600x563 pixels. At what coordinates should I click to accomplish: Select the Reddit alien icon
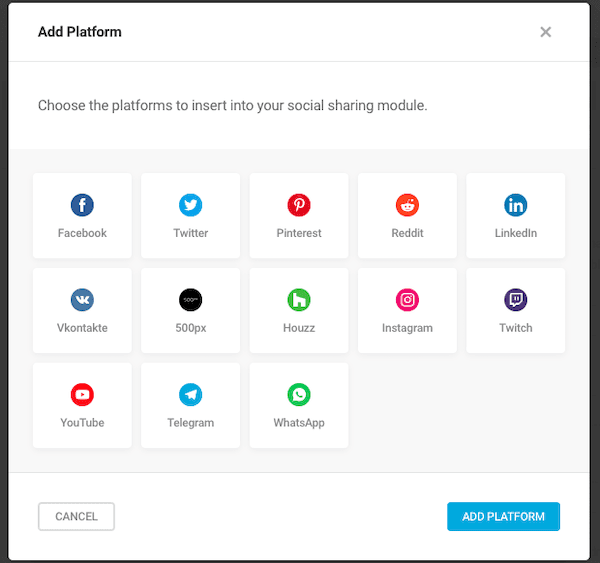click(407, 205)
